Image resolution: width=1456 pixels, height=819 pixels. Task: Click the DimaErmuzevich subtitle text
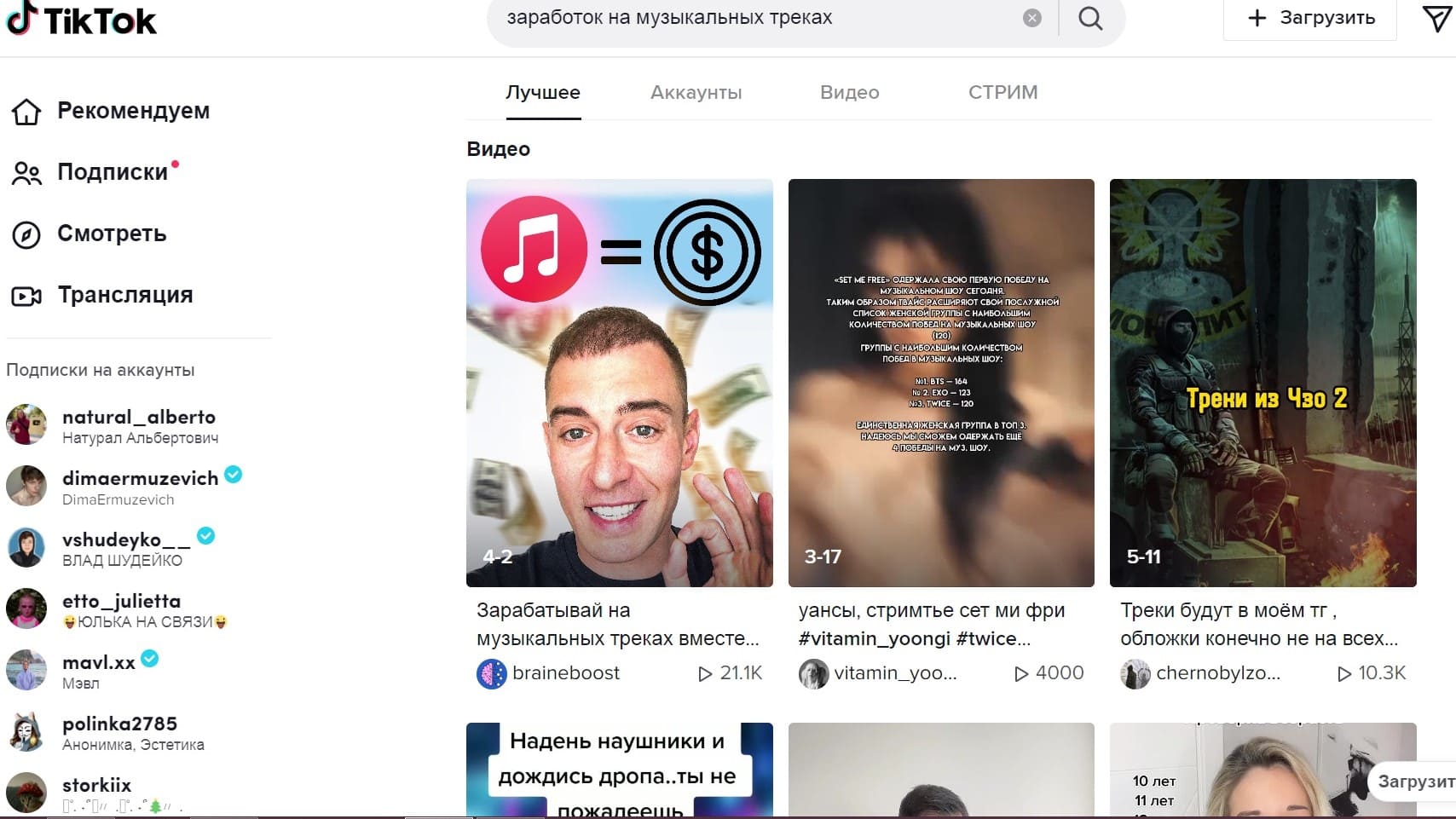pyautogui.click(x=118, y=499)
